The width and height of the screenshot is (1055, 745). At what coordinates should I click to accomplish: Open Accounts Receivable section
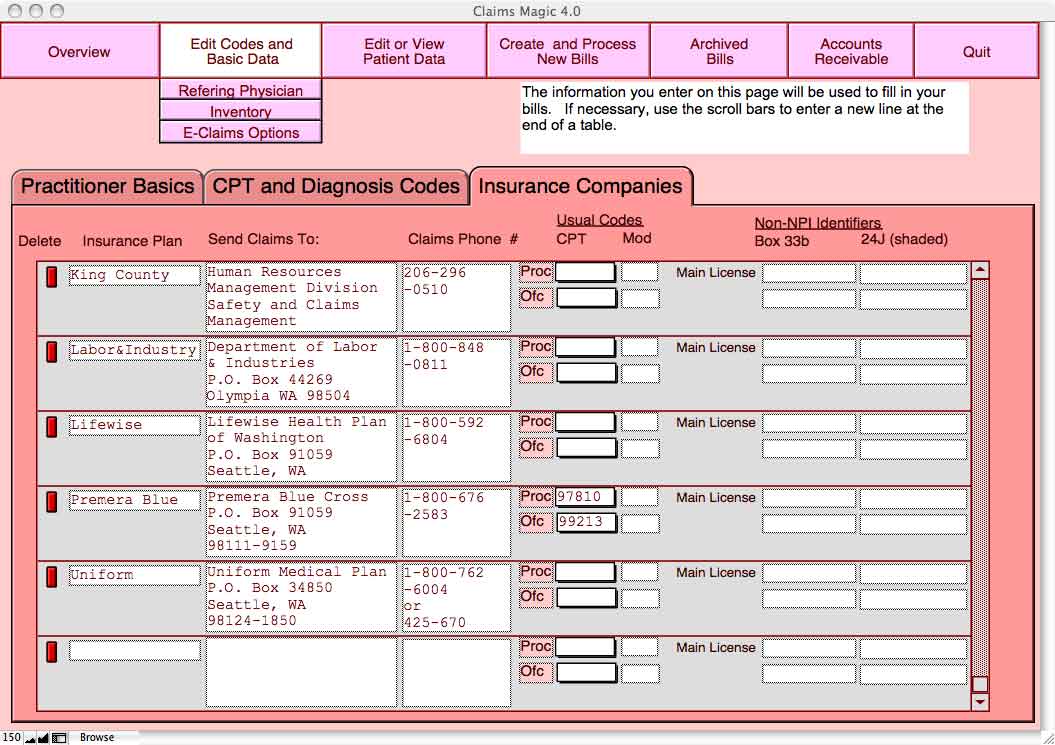pyautogui.click(x=850, y=52)
